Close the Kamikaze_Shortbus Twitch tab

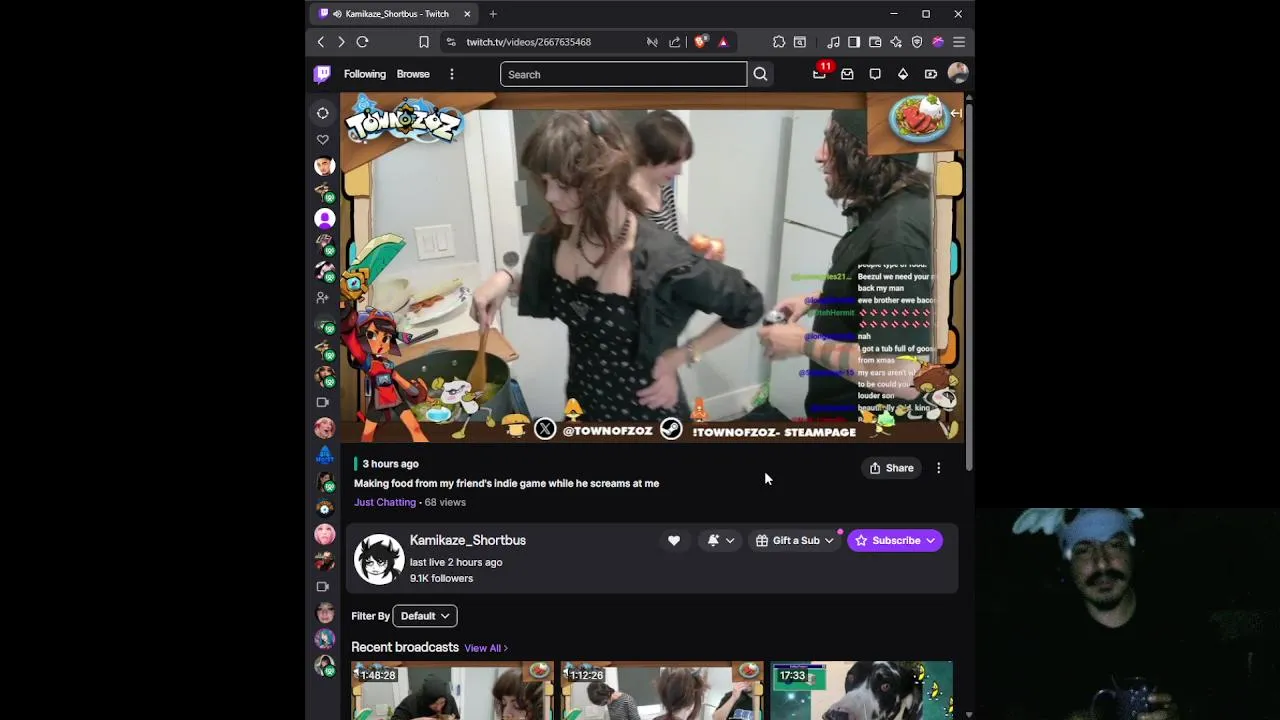(467, 14)
